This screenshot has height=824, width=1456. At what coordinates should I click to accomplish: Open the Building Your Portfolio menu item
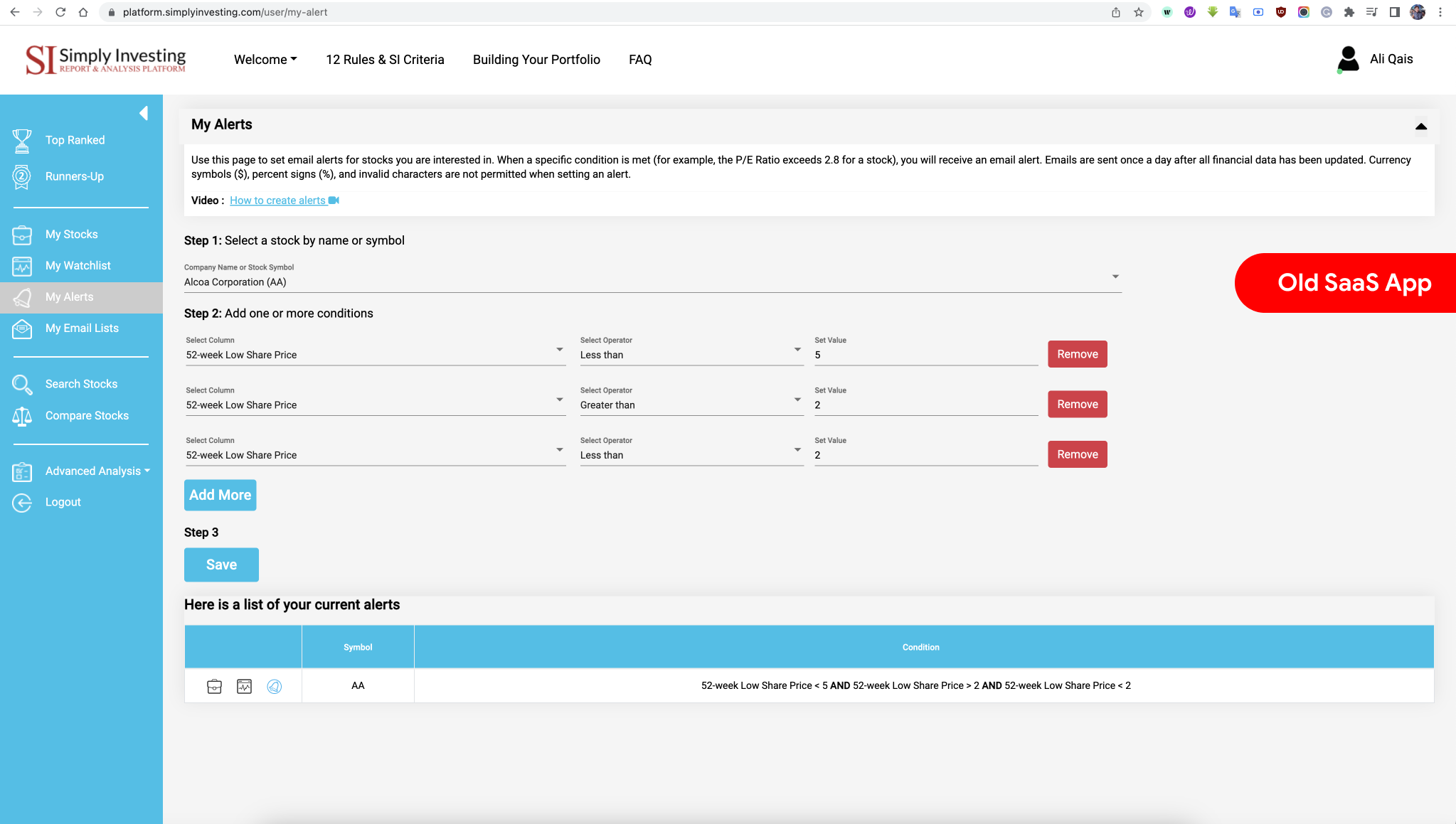tap(536, 60)
